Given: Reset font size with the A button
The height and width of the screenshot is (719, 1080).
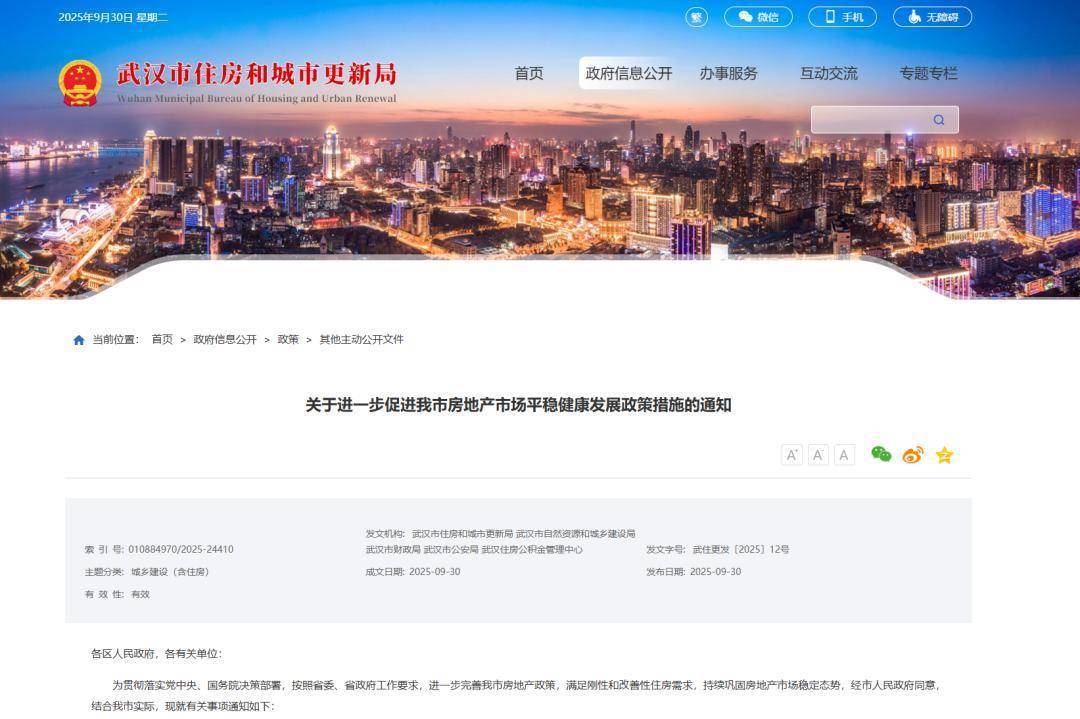Looking at the screenshot, I should click(x=843, y=454).
